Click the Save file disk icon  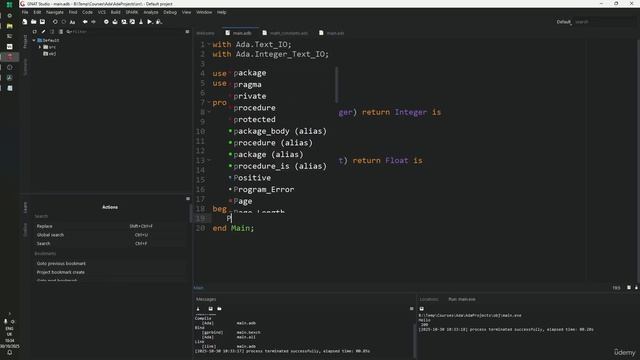point(42,22)
